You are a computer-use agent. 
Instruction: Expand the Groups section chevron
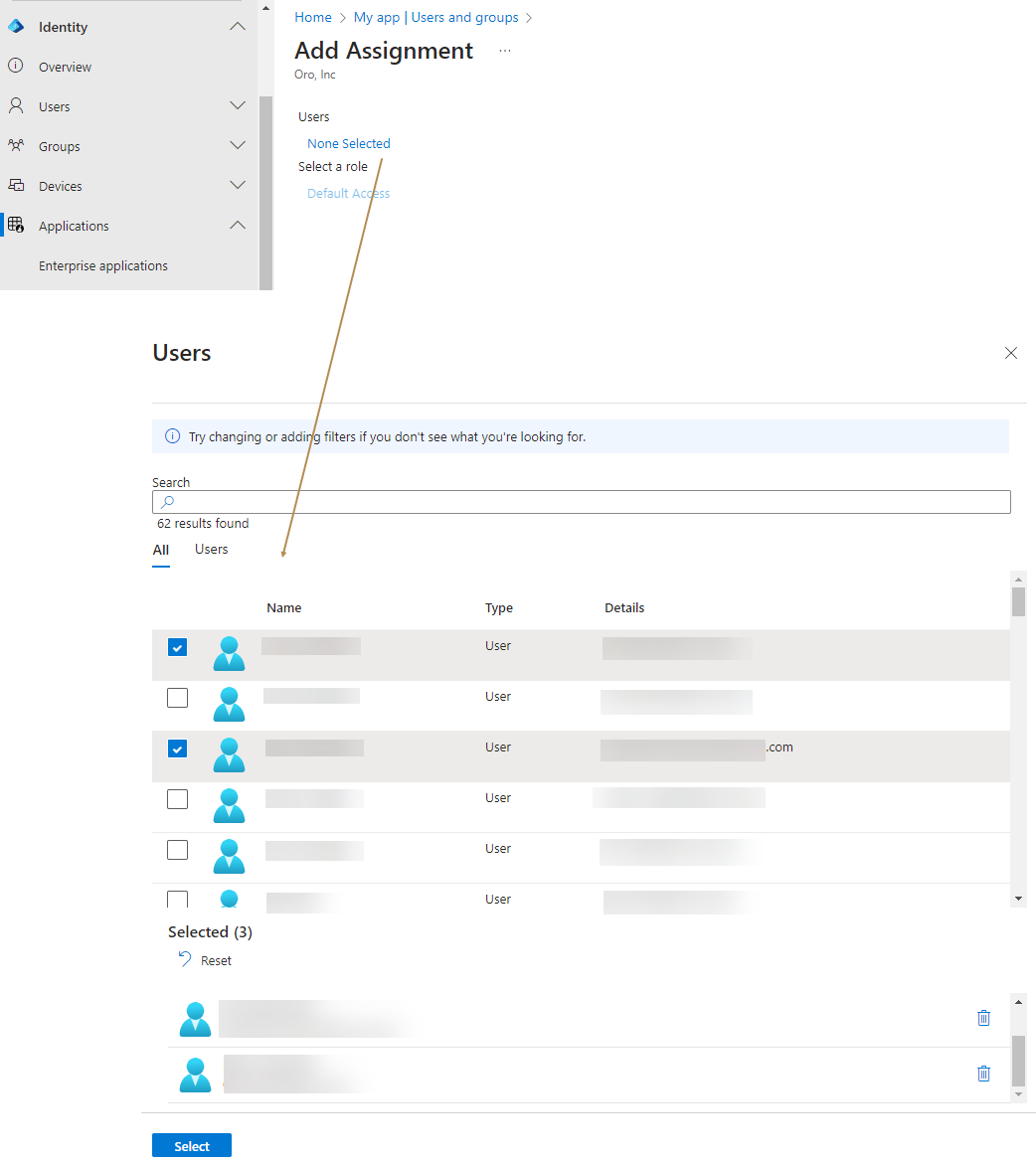(x=238, y=146)
